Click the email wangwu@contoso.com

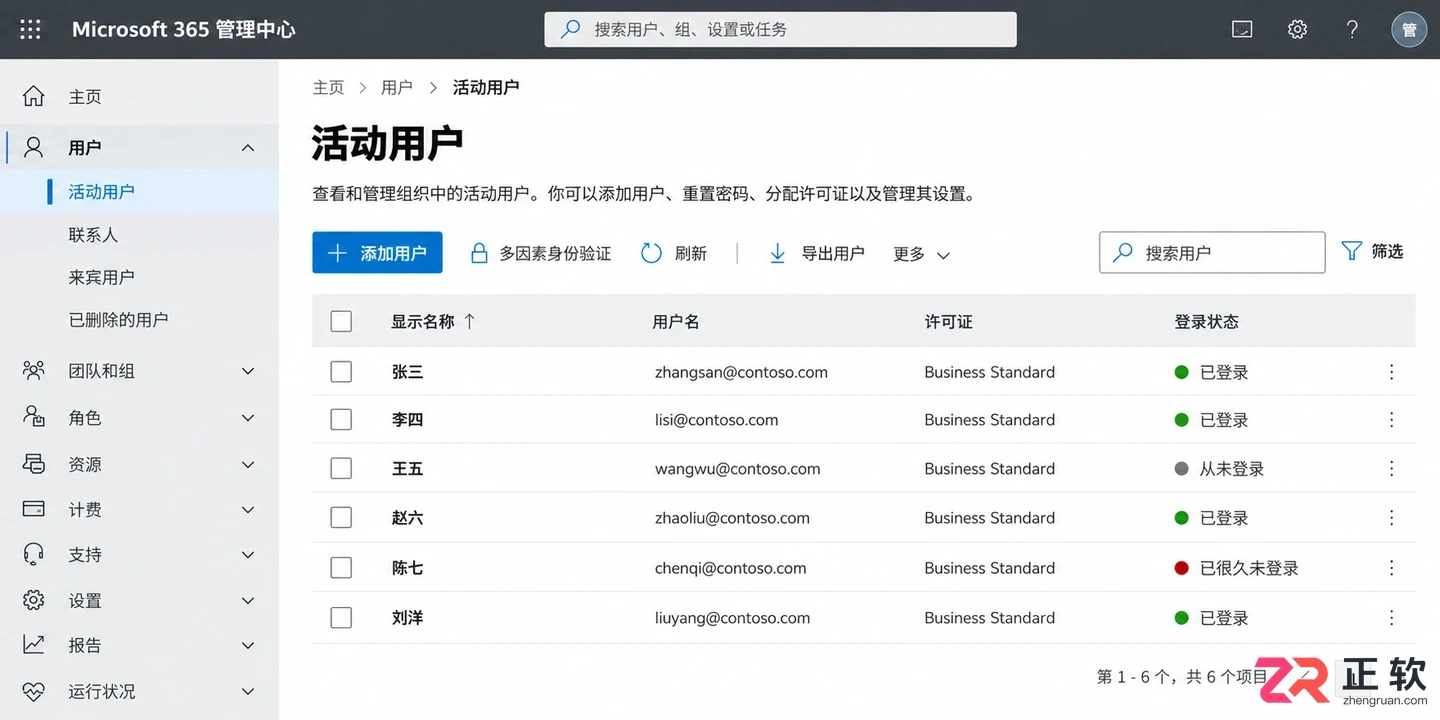point(738,468)
